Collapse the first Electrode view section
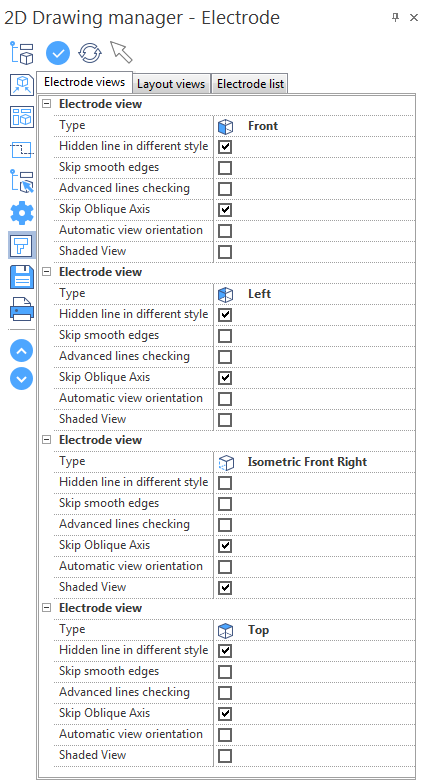425x781 pixels. [x=46, y=104]
